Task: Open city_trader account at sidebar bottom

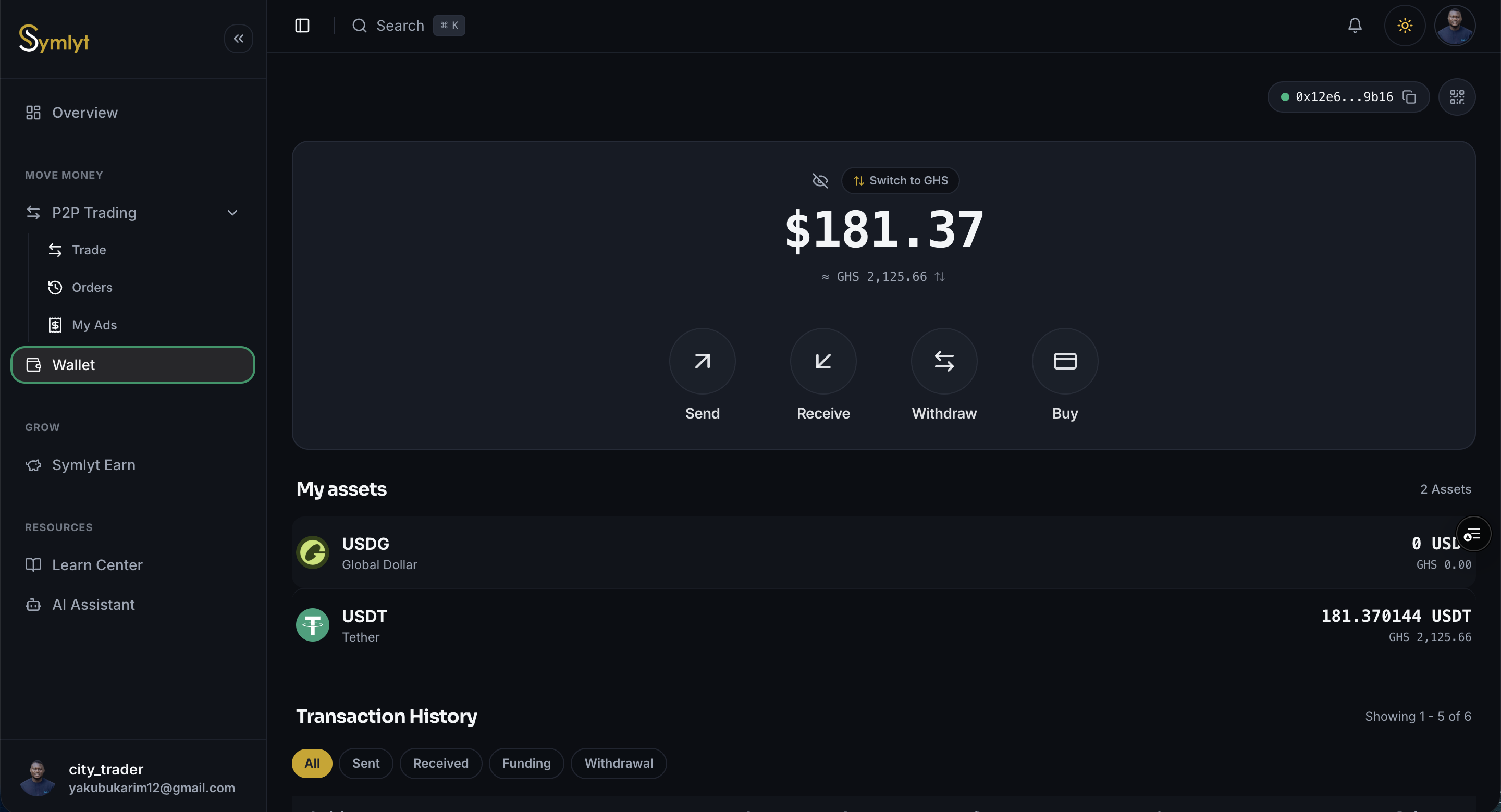Action: (133, 778)
